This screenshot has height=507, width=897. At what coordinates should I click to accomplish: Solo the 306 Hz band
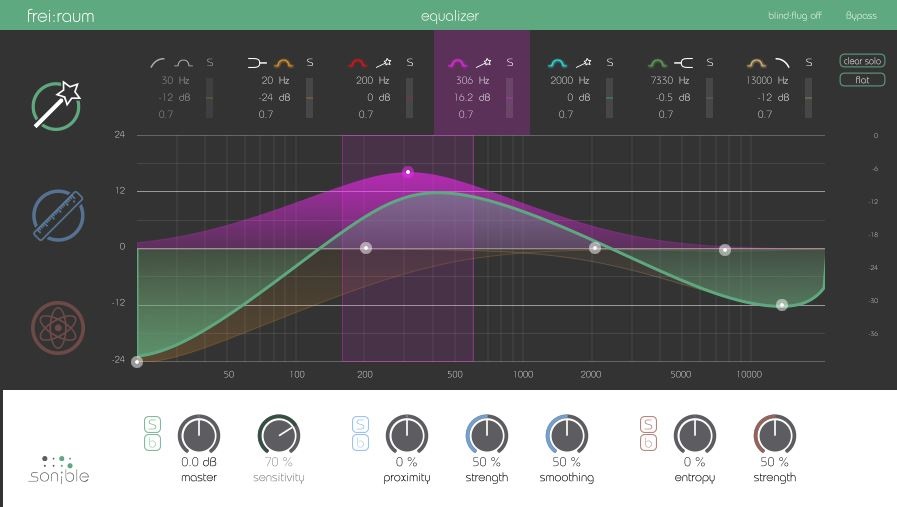(510, 62)
